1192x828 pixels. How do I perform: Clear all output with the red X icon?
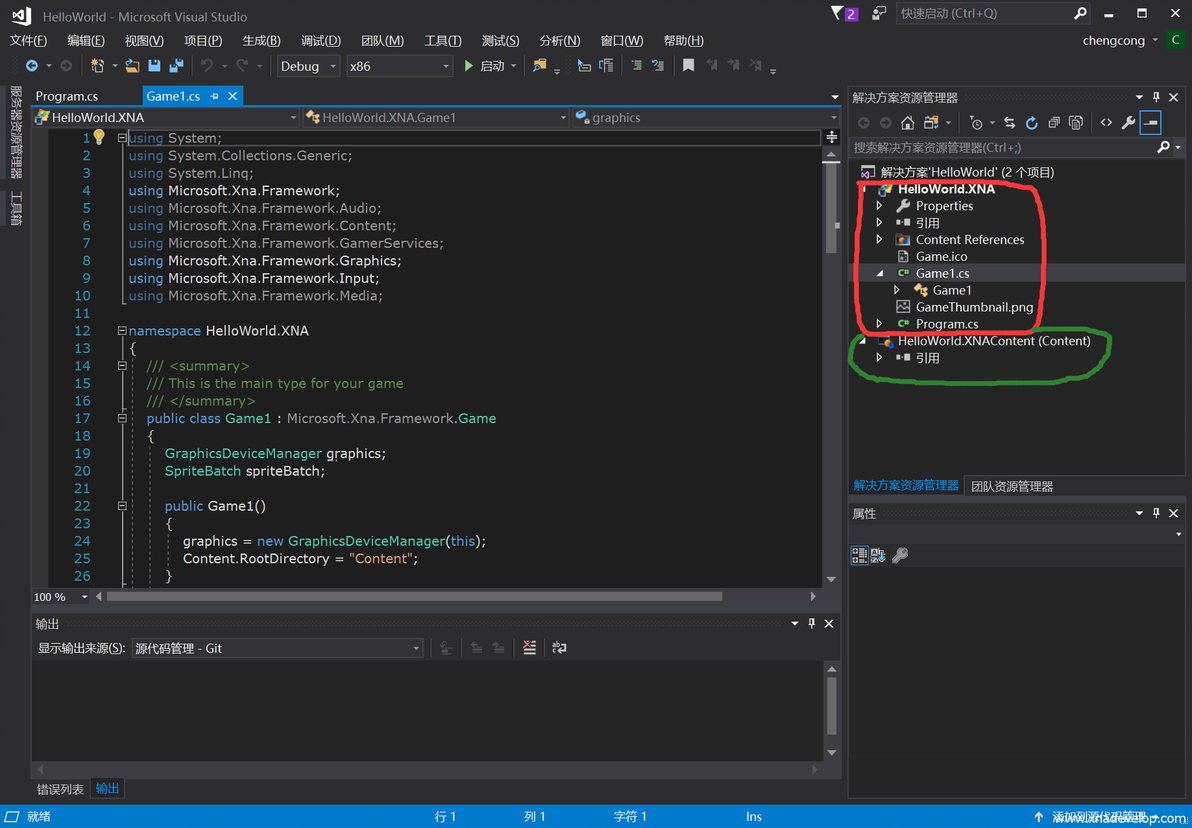click(x=530, y=648)
